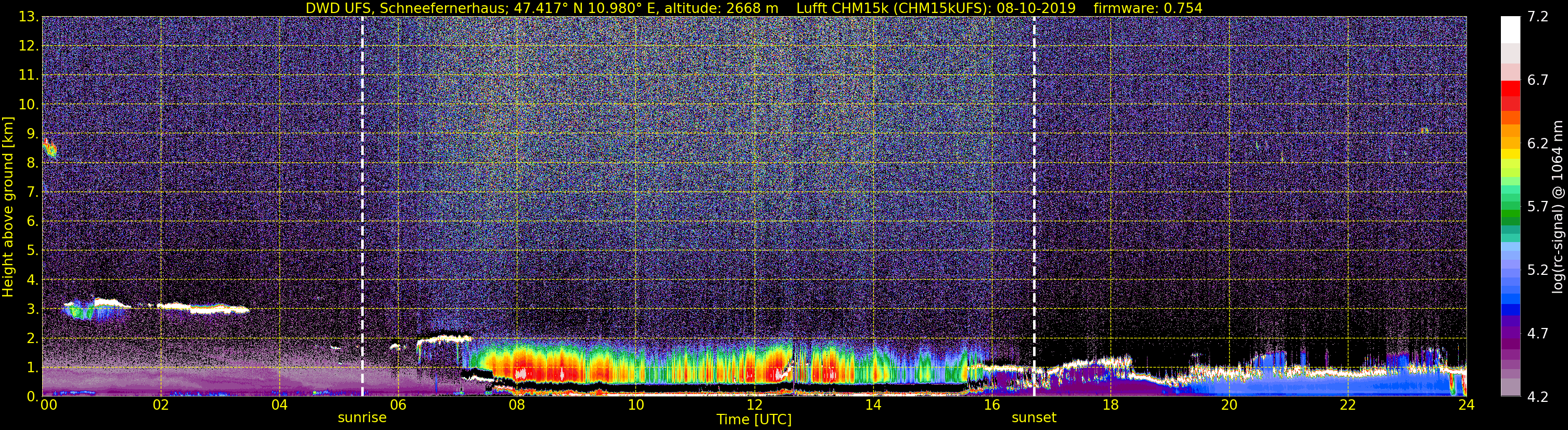1568x430 pixels.
Task: Click the height axis tick '0.'
Action: point(32,397)
